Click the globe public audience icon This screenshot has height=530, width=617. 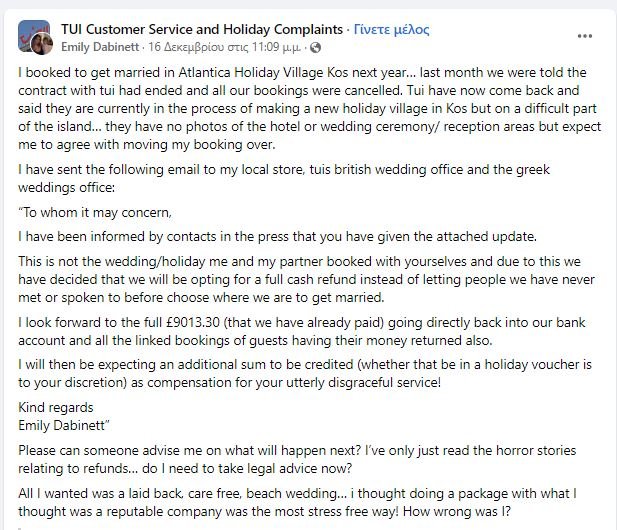[316, 48]
